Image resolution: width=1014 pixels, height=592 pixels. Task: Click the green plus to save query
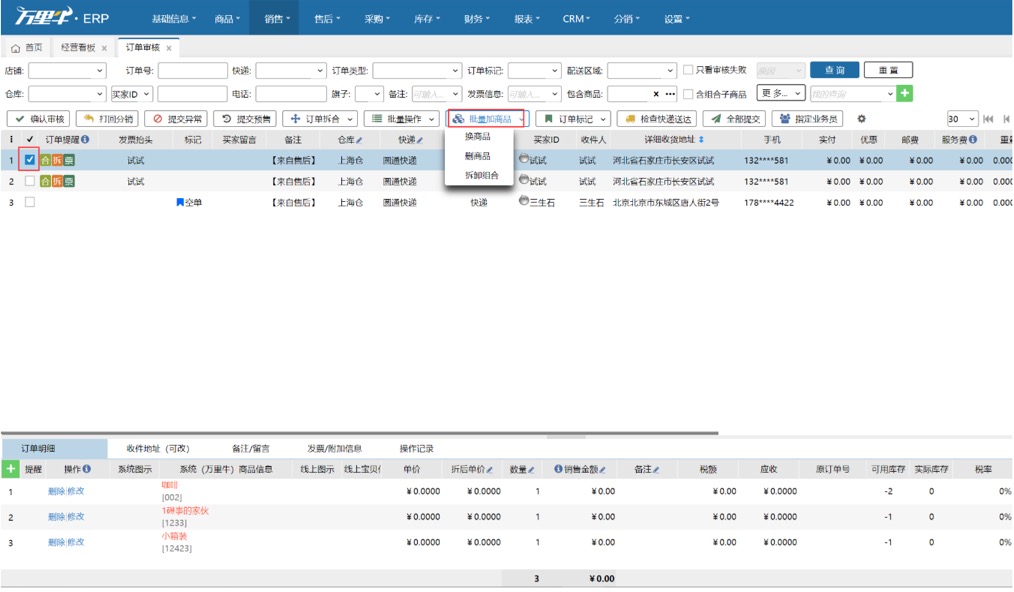(905, 93)
